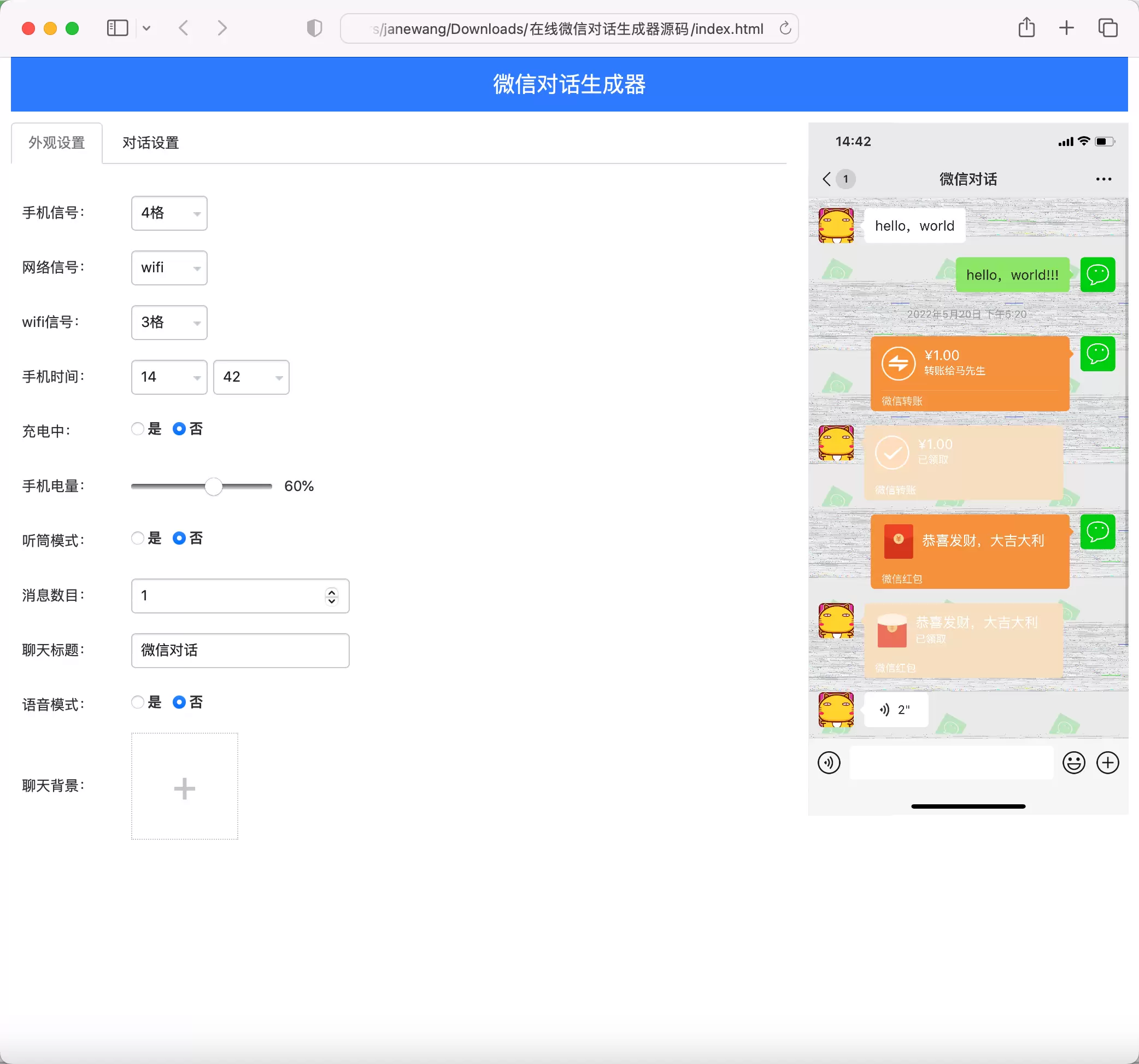Click the cat avatar beside opened red packet

836,621
